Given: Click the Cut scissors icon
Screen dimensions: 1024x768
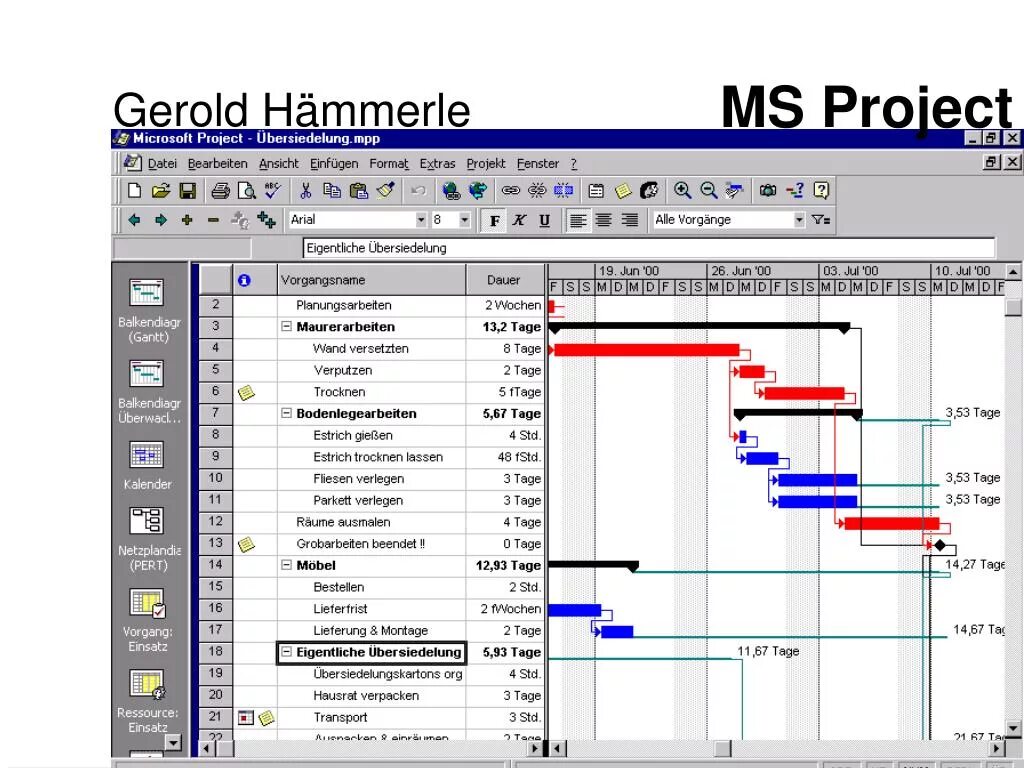Looking at the screenshot, I should [305, 190].
